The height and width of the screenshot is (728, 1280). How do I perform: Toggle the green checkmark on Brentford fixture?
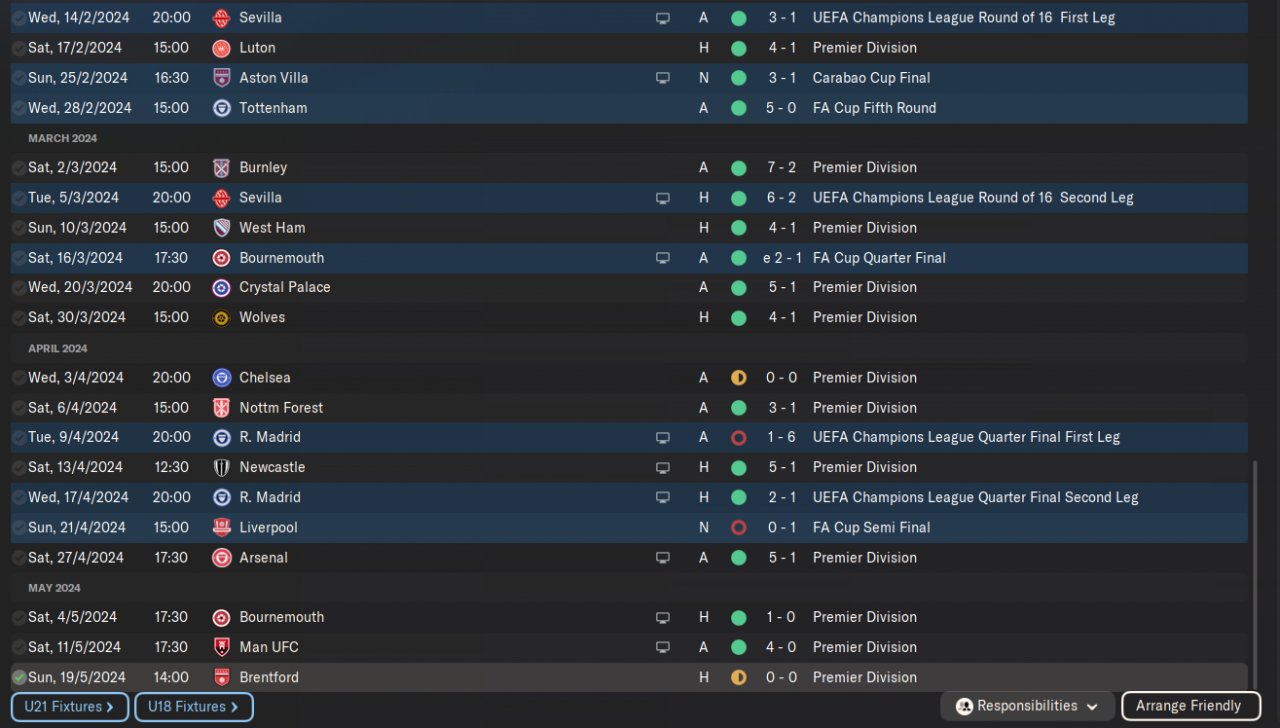[19, 678]
